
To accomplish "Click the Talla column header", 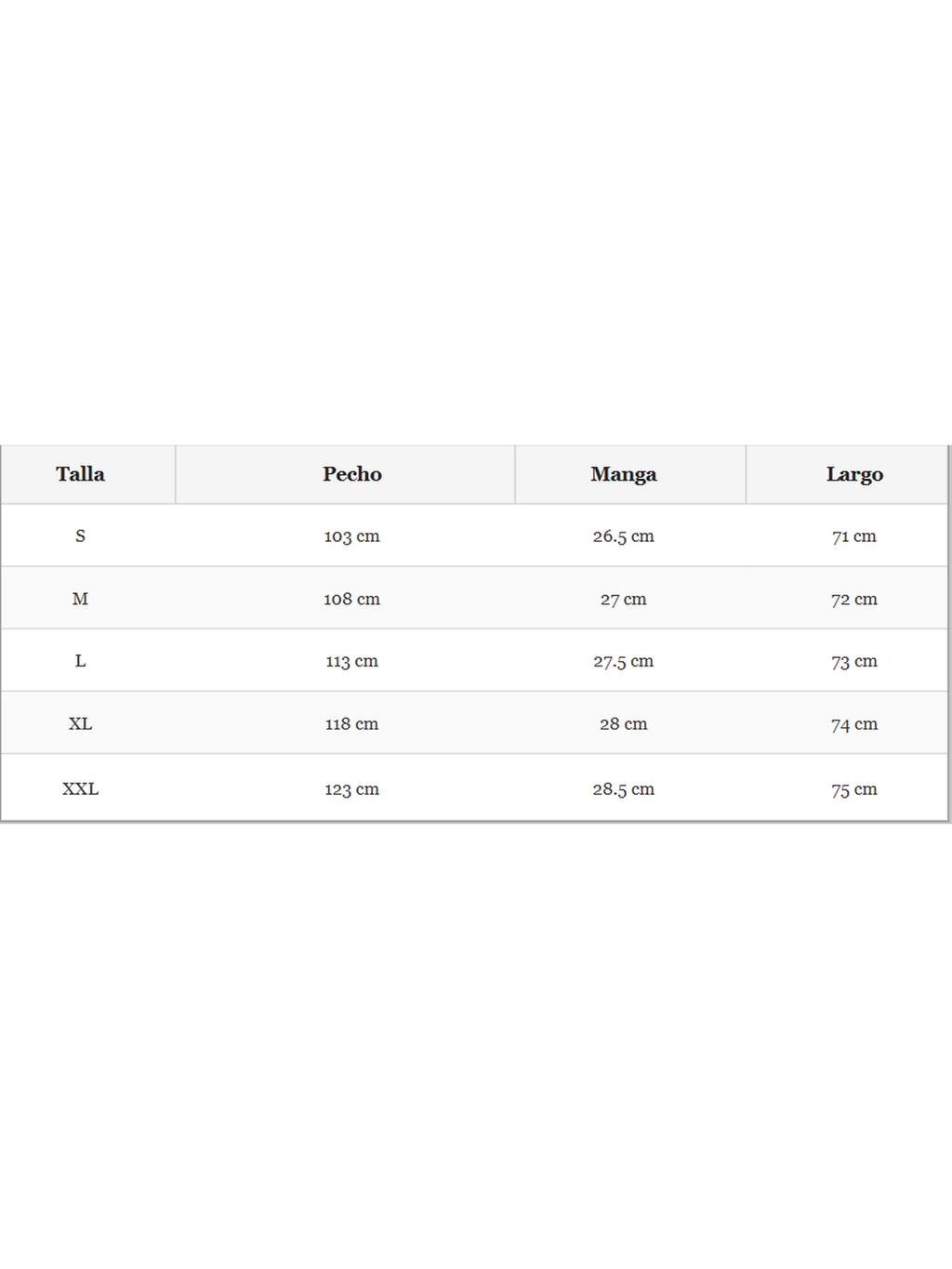I will (80, 474).
